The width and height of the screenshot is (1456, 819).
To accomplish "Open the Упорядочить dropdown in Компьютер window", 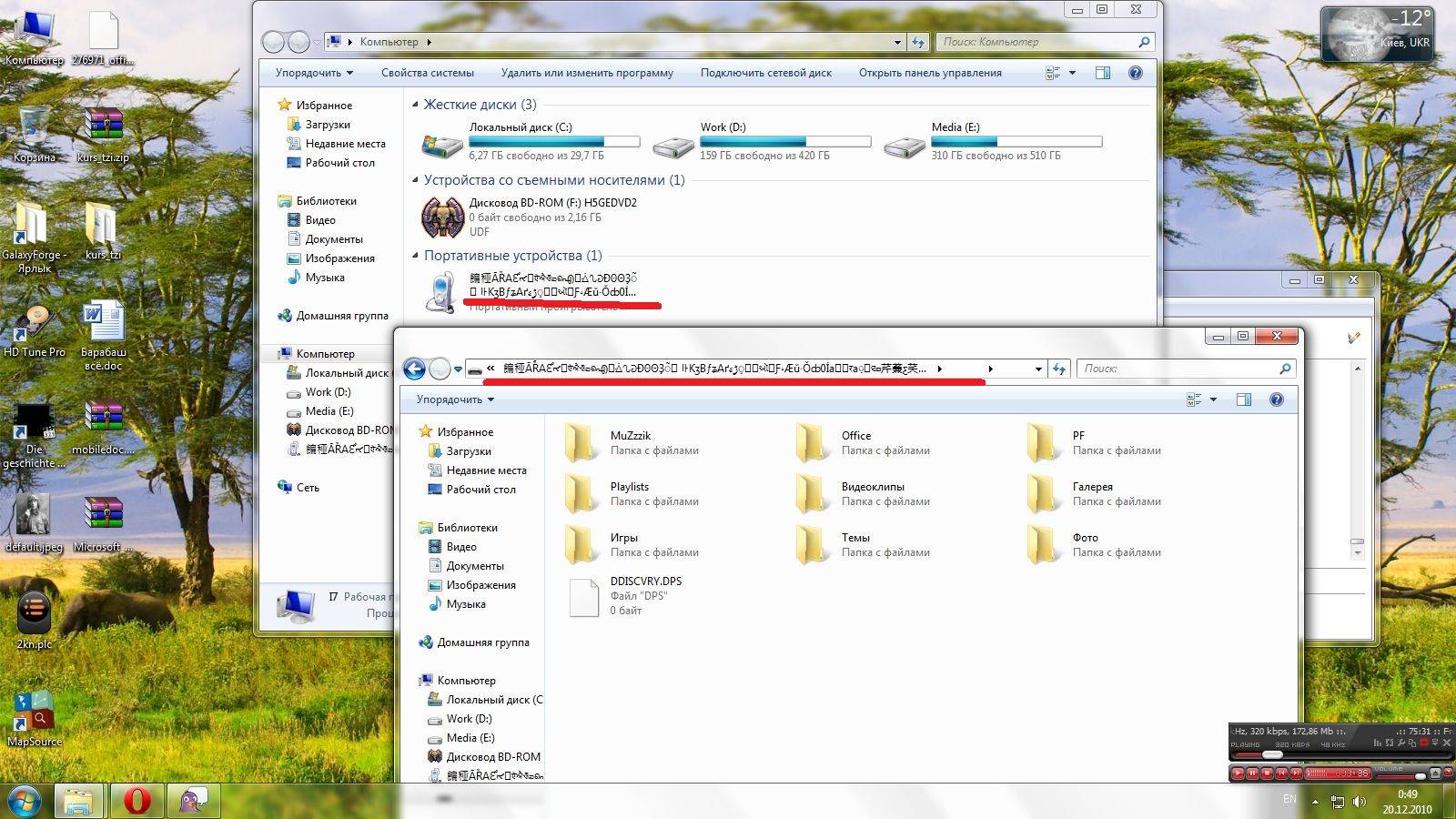I will 314,73.
